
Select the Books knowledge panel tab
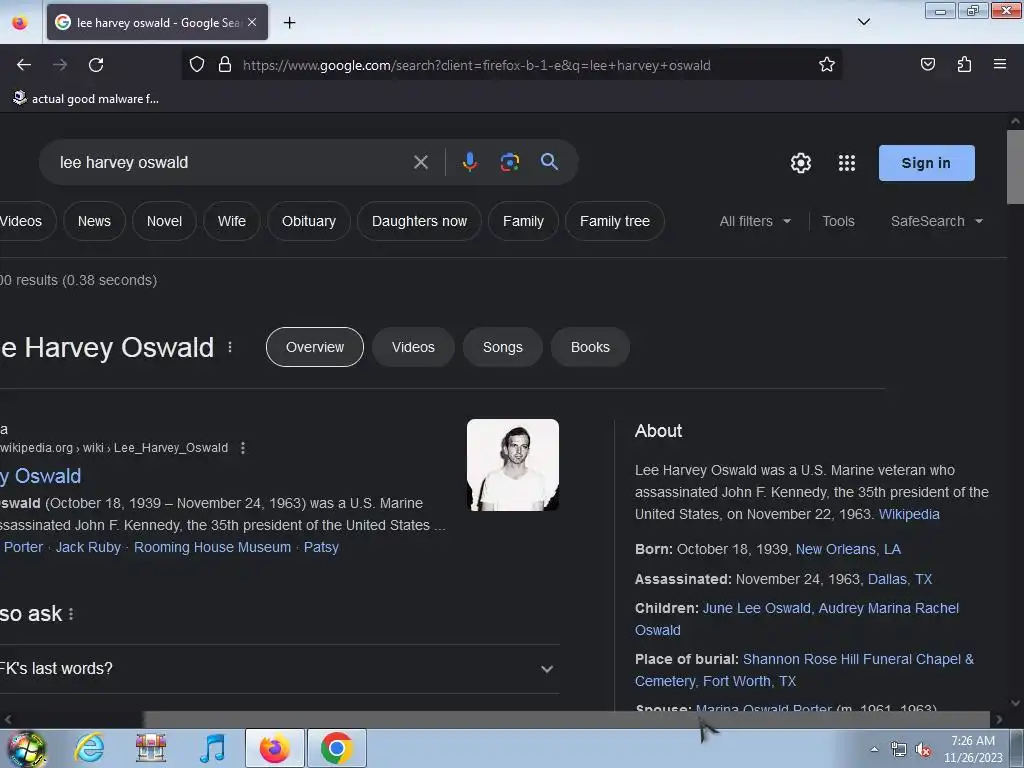click(590, 347)
